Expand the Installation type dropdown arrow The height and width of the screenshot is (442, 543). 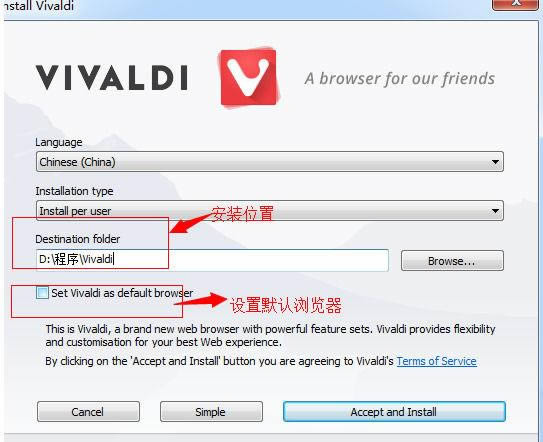[x=495, y=211]
